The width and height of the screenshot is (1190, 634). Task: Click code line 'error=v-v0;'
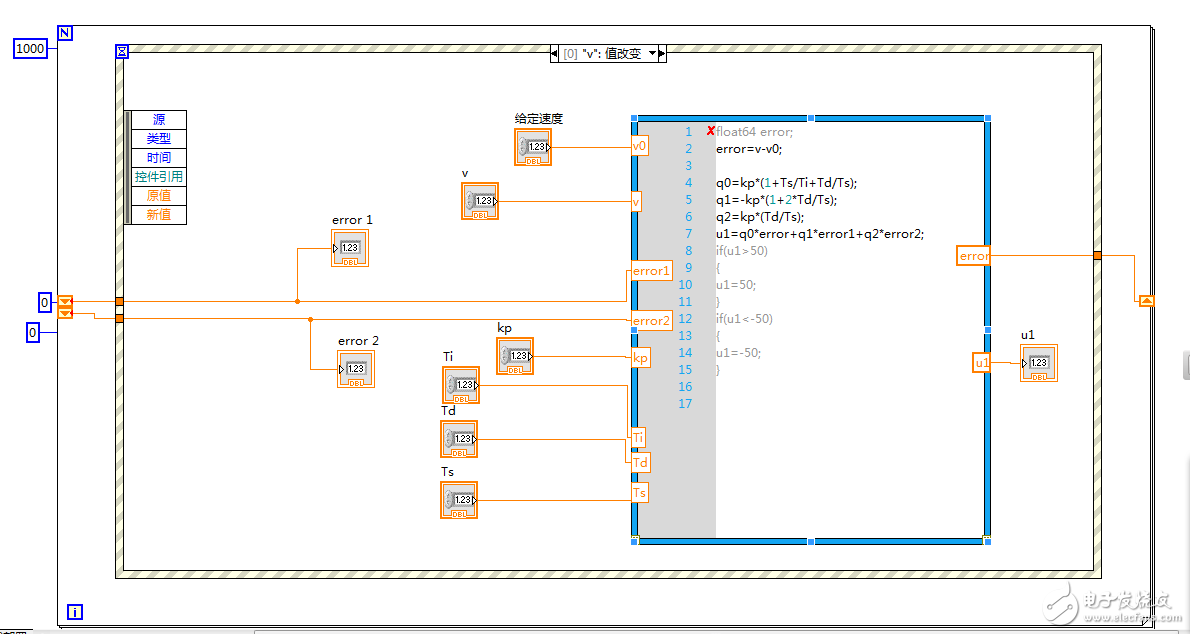point(749,149)
